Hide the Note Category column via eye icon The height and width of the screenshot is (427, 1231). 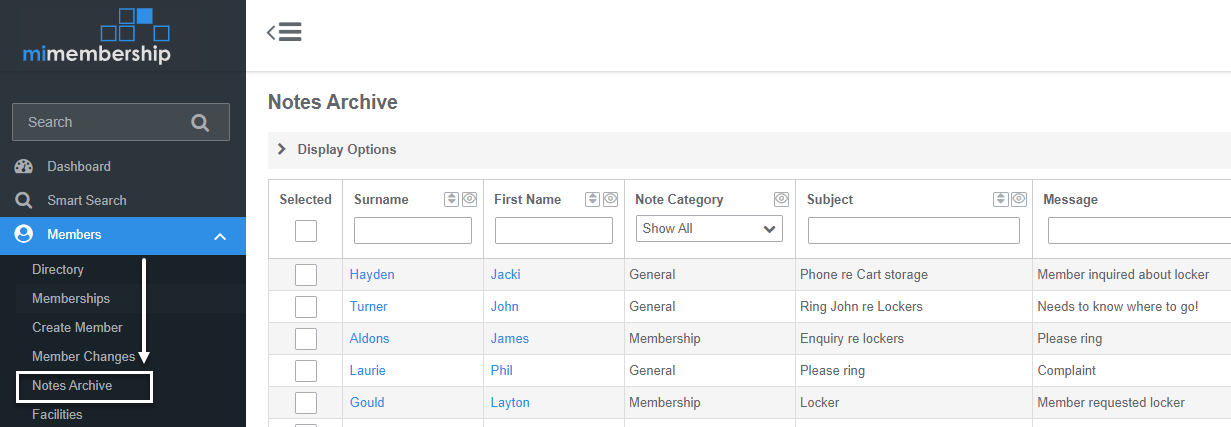coord(782,199)
